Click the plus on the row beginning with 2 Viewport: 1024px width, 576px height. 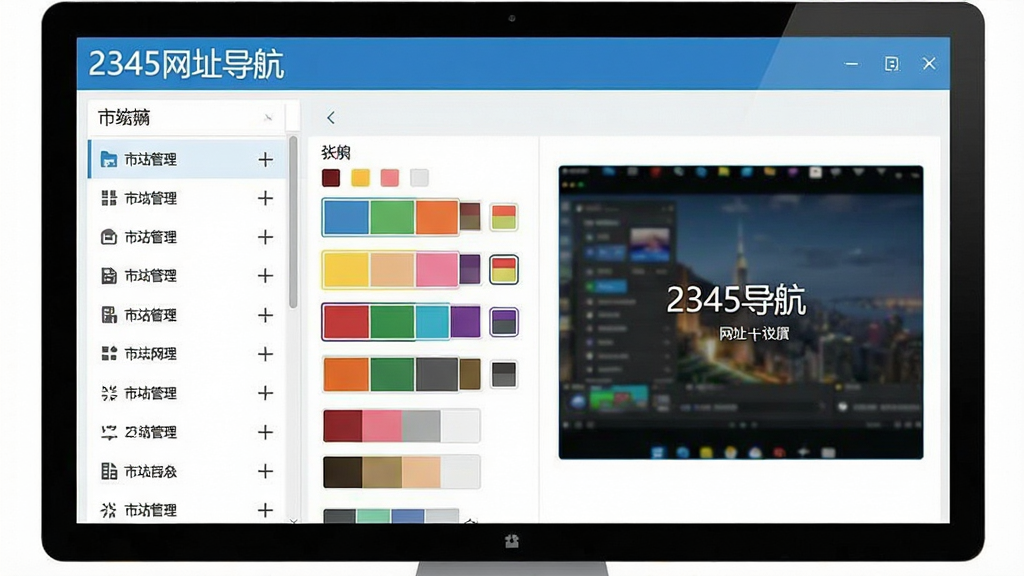pyautogui.click(x=265, y=432)
